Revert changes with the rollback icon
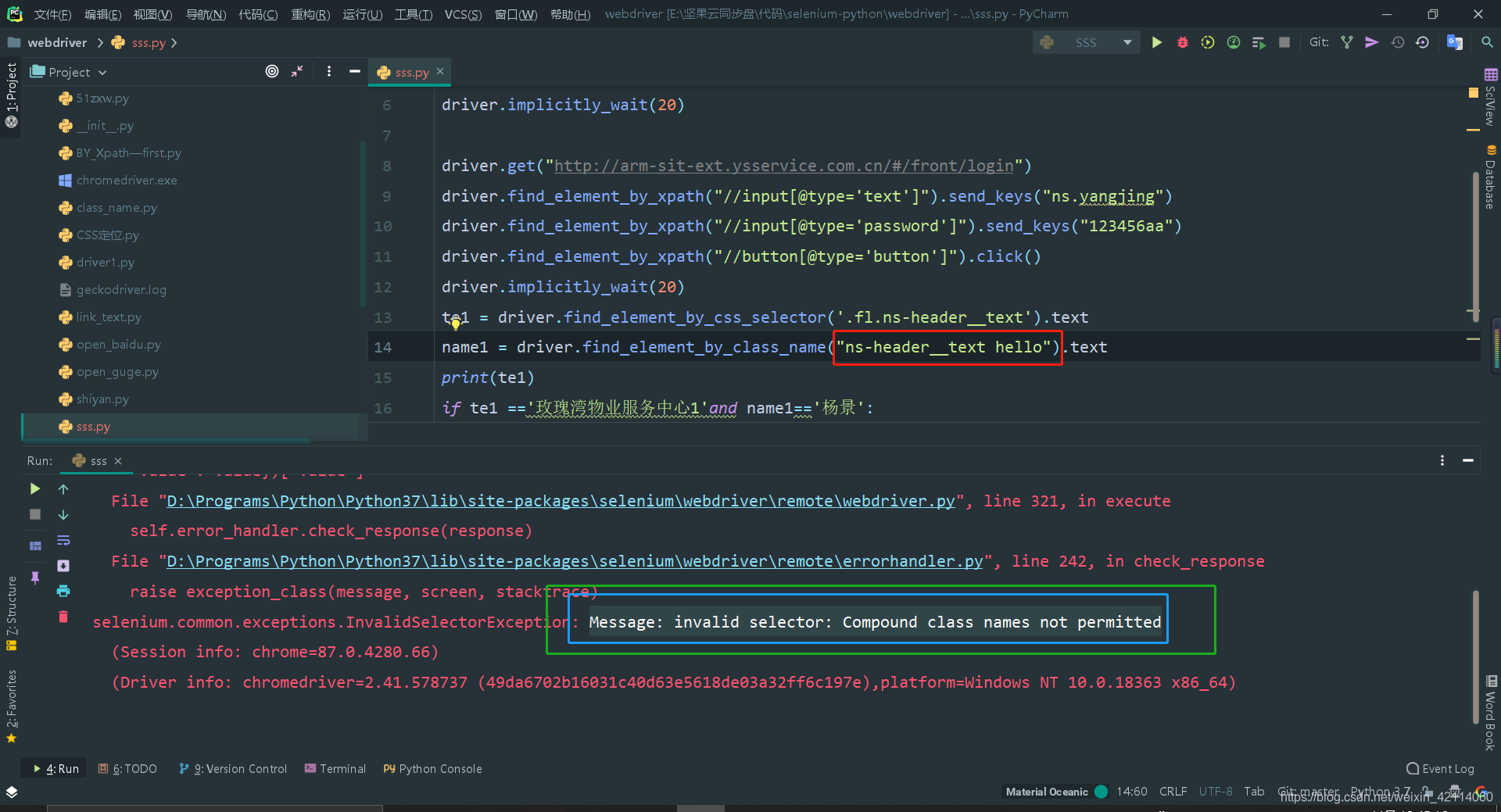The width and height of the screenshot is (1501, 812). tap(1422, 42)
